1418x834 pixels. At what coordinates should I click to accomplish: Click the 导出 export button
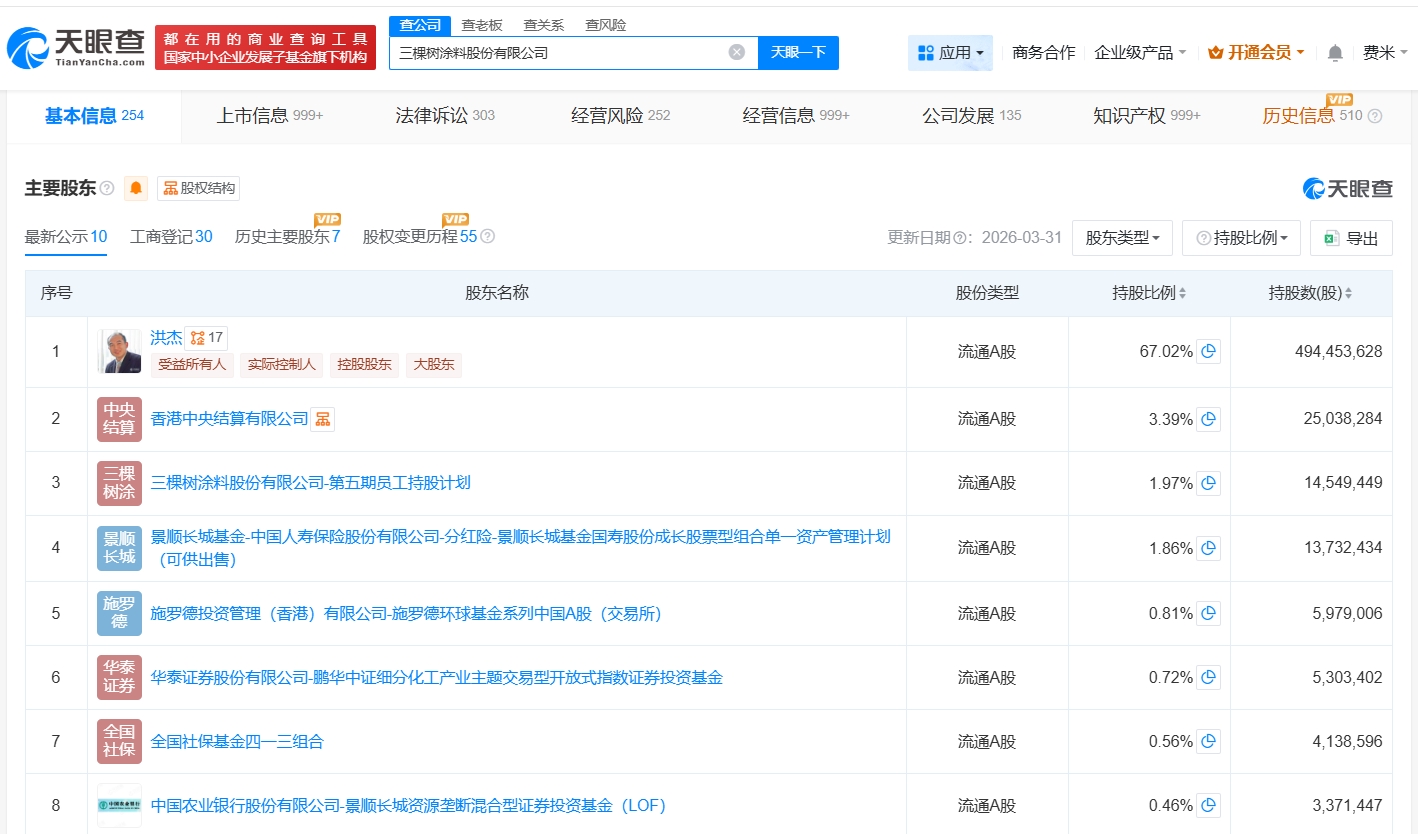point(1351,238)
